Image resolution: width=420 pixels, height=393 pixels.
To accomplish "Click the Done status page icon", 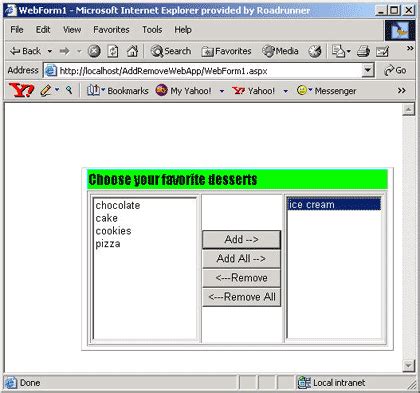I will (11, 383).
